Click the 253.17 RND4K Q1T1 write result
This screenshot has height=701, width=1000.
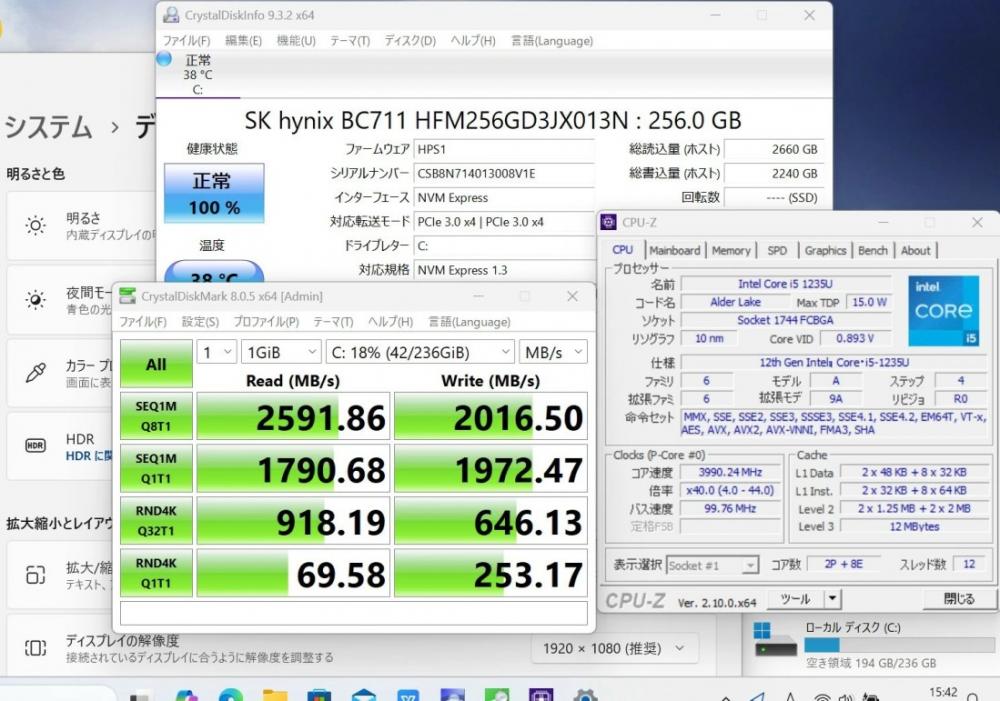[491, 573]
